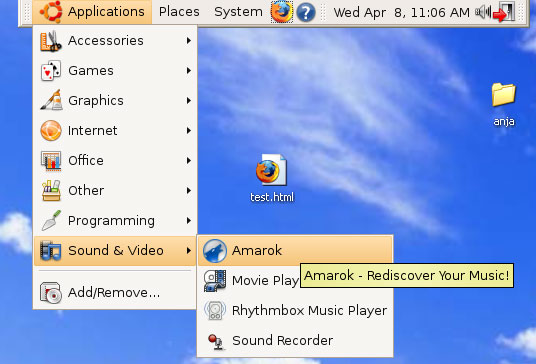Select the Sound & Video menu entry

(x=115, y=251)
